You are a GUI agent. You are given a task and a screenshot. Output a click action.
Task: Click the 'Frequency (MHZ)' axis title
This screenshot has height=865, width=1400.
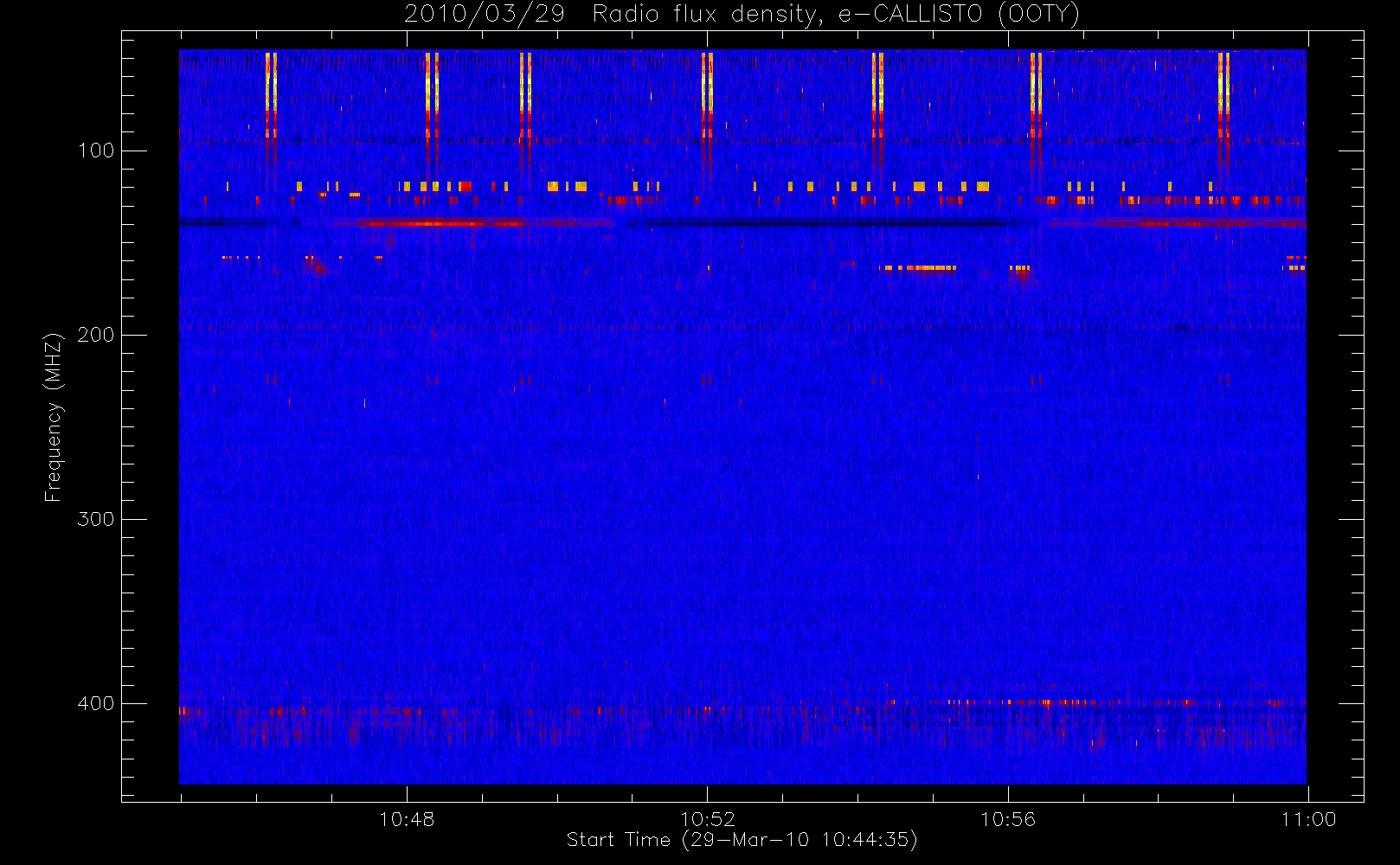pos(54,417)
